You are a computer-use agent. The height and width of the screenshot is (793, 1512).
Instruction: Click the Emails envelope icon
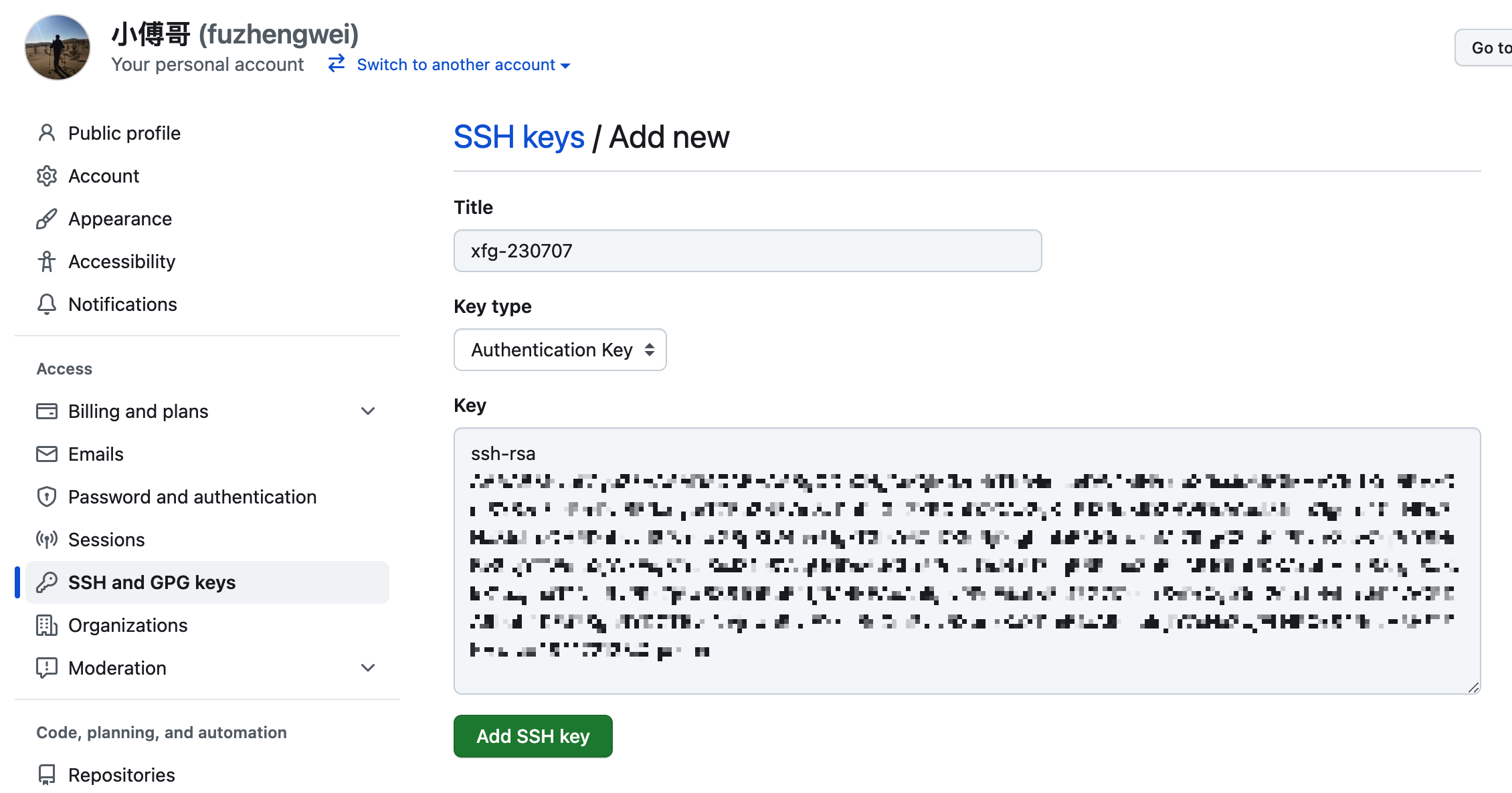click(47, 454)
